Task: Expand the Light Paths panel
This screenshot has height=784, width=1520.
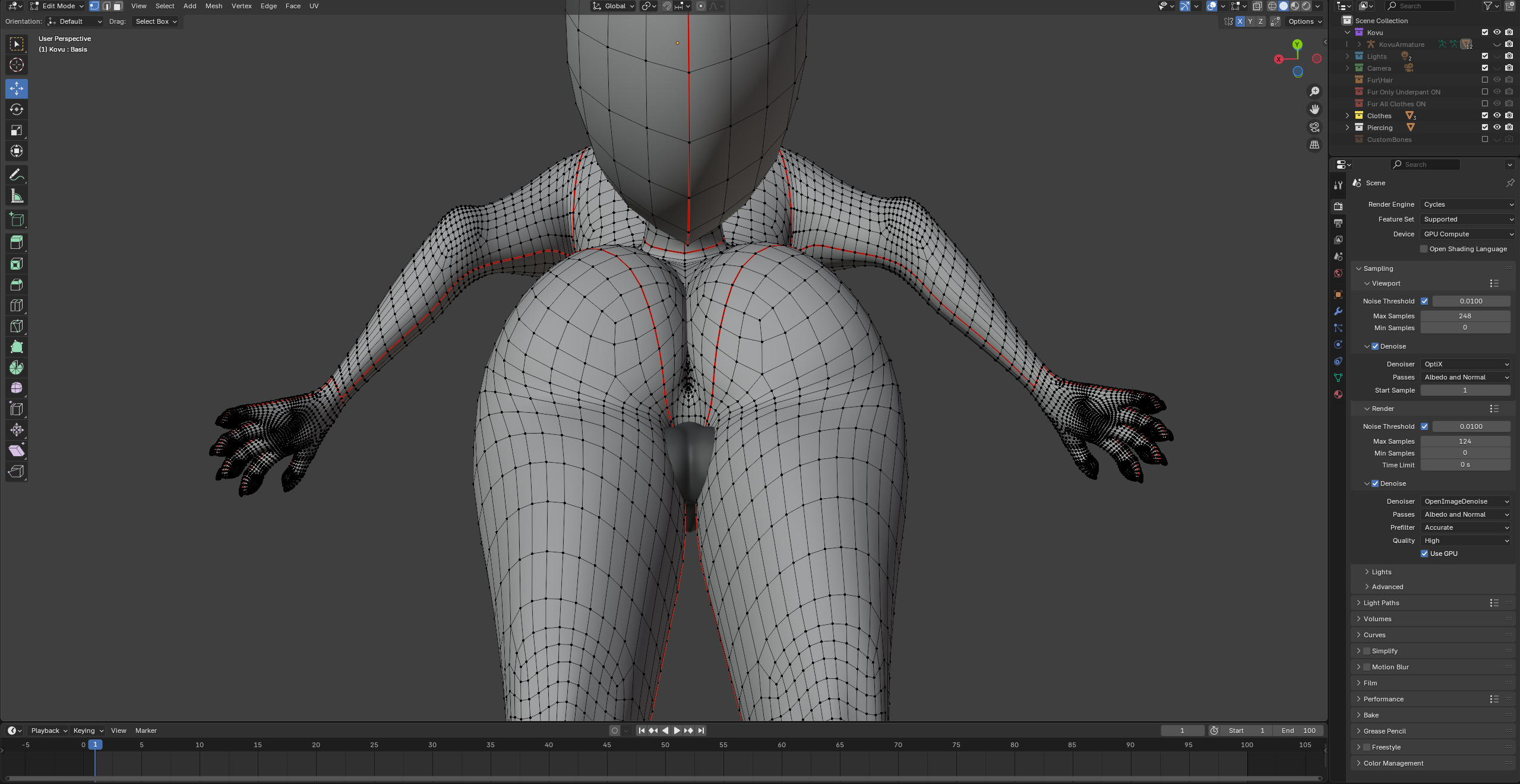Action: tap(1381, 603)
